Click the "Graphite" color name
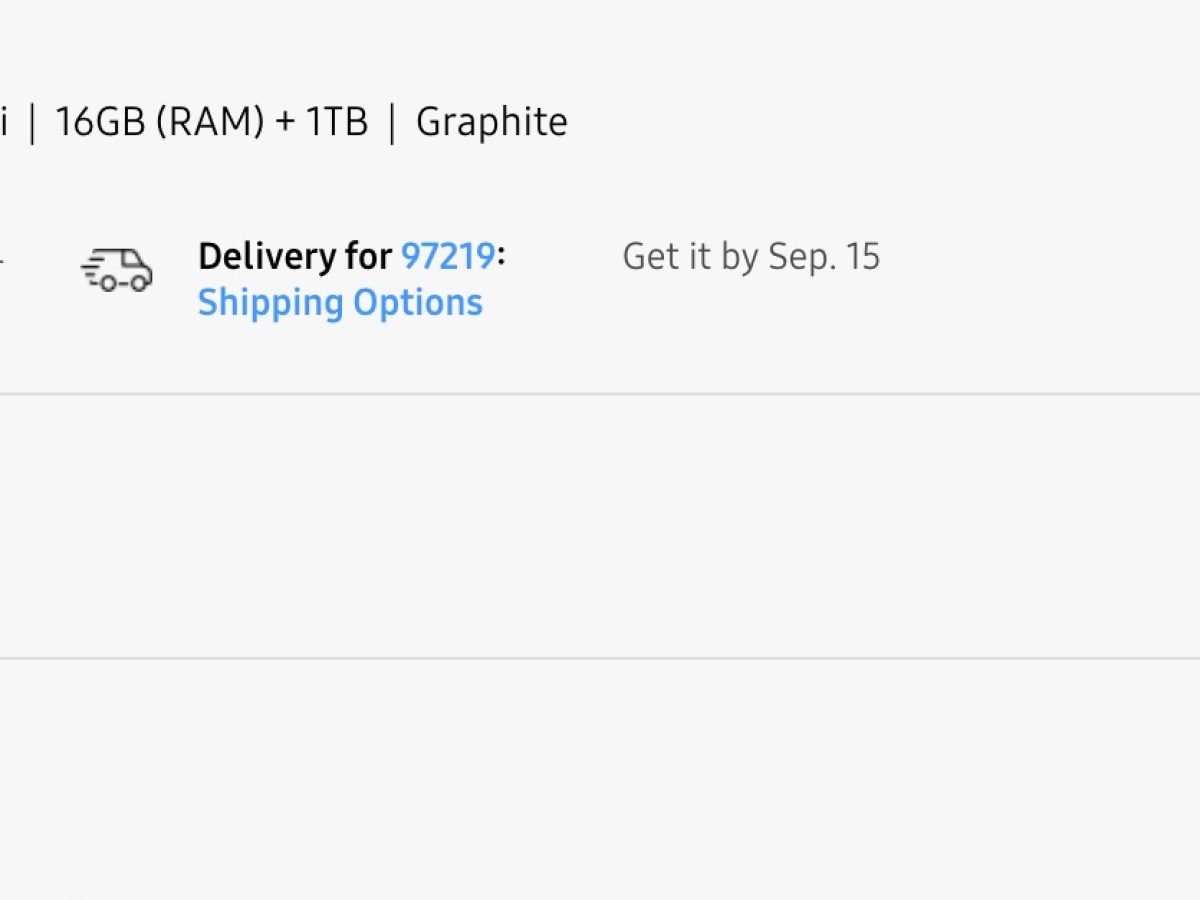Viewport: 1200px width, 900px height. coord(492,122)
